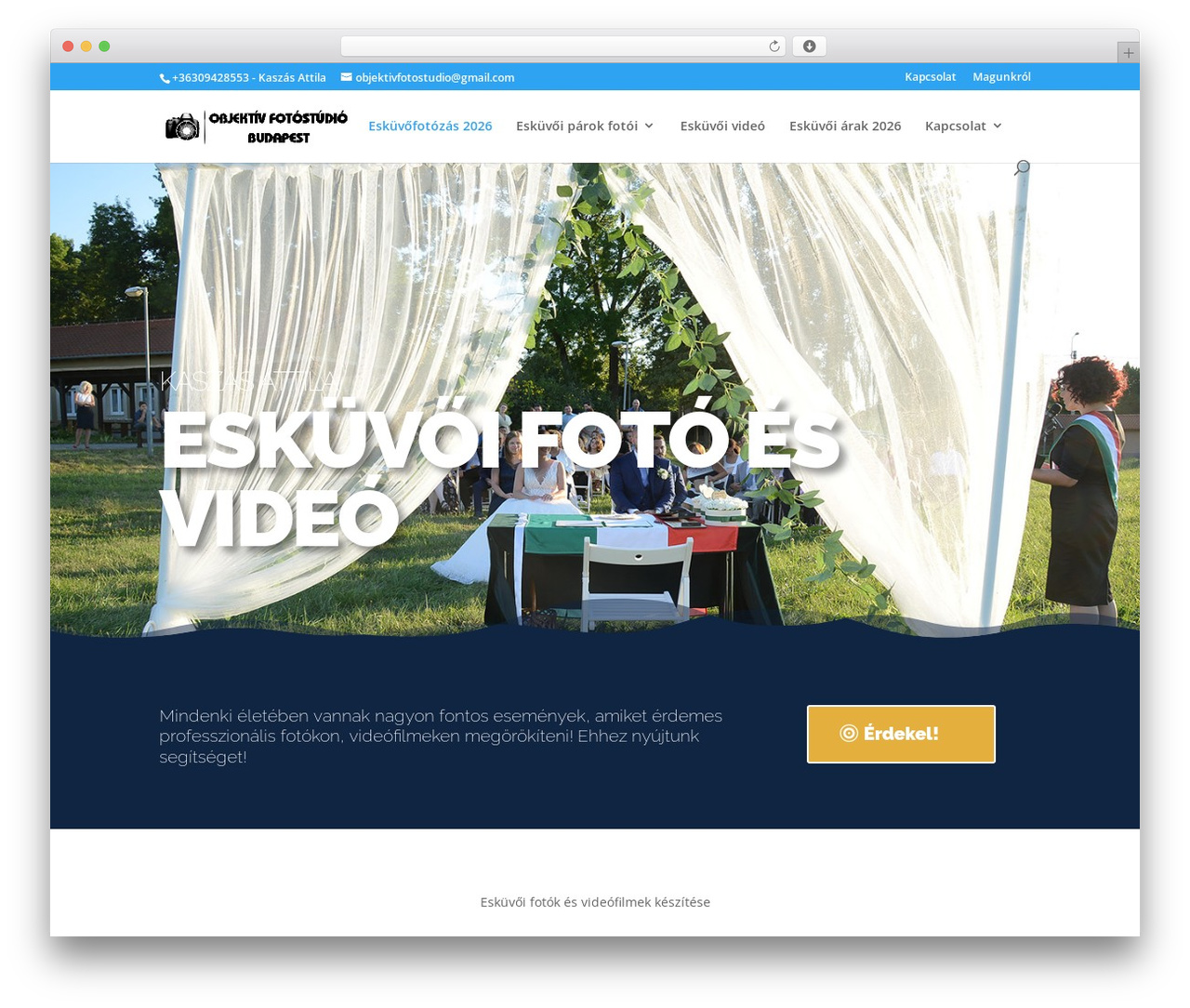Click the Objektív Fotóstúdió Budapest logo

[257, 127]
